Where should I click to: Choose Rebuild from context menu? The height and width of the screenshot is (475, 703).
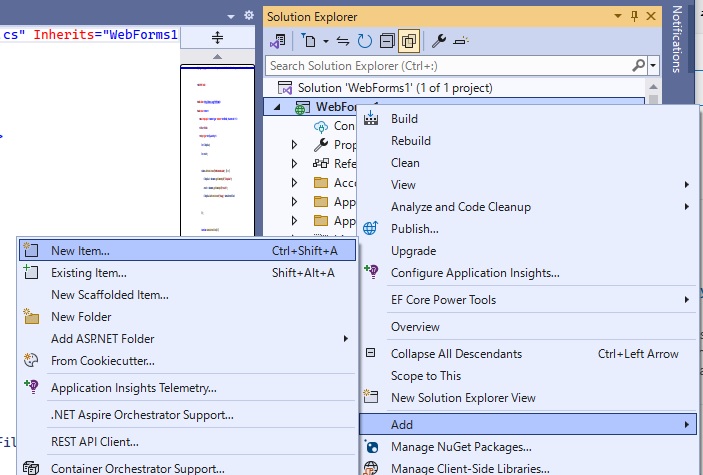411,141
